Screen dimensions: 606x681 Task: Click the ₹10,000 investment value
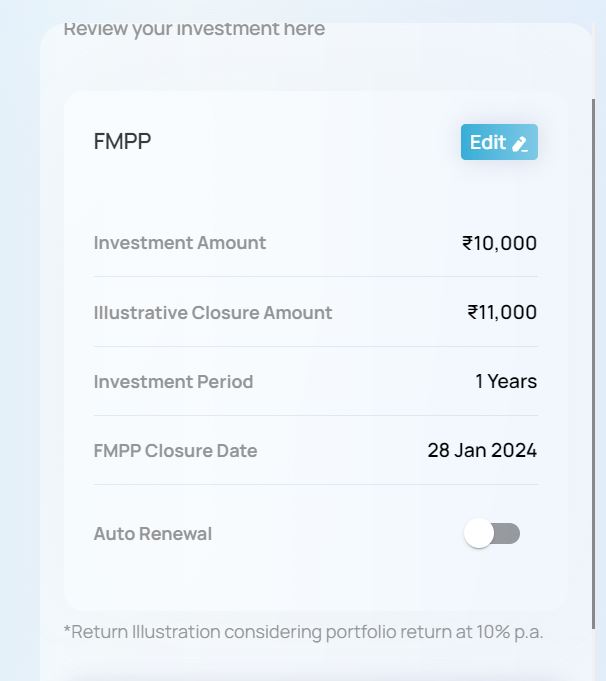click(500, 243)
